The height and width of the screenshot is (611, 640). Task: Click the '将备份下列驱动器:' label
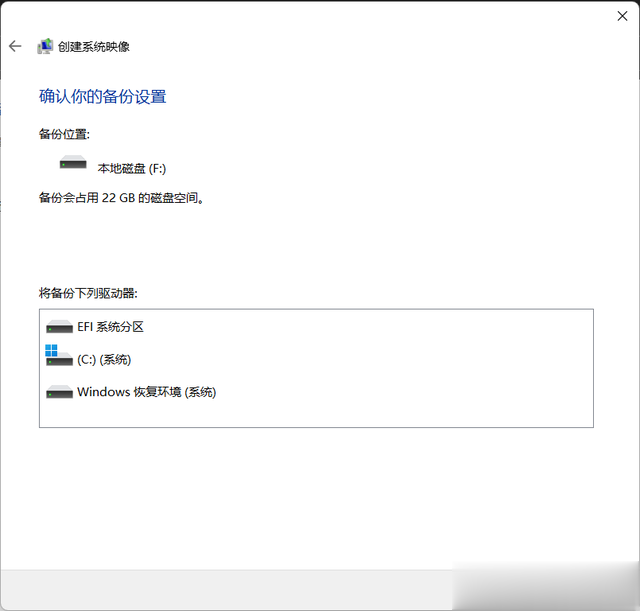click(88, 293)
